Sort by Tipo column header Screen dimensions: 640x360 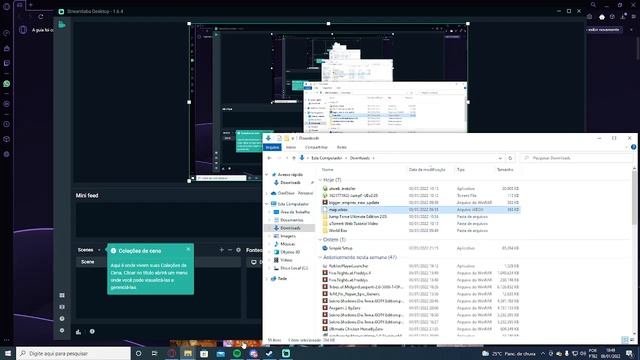461,169
